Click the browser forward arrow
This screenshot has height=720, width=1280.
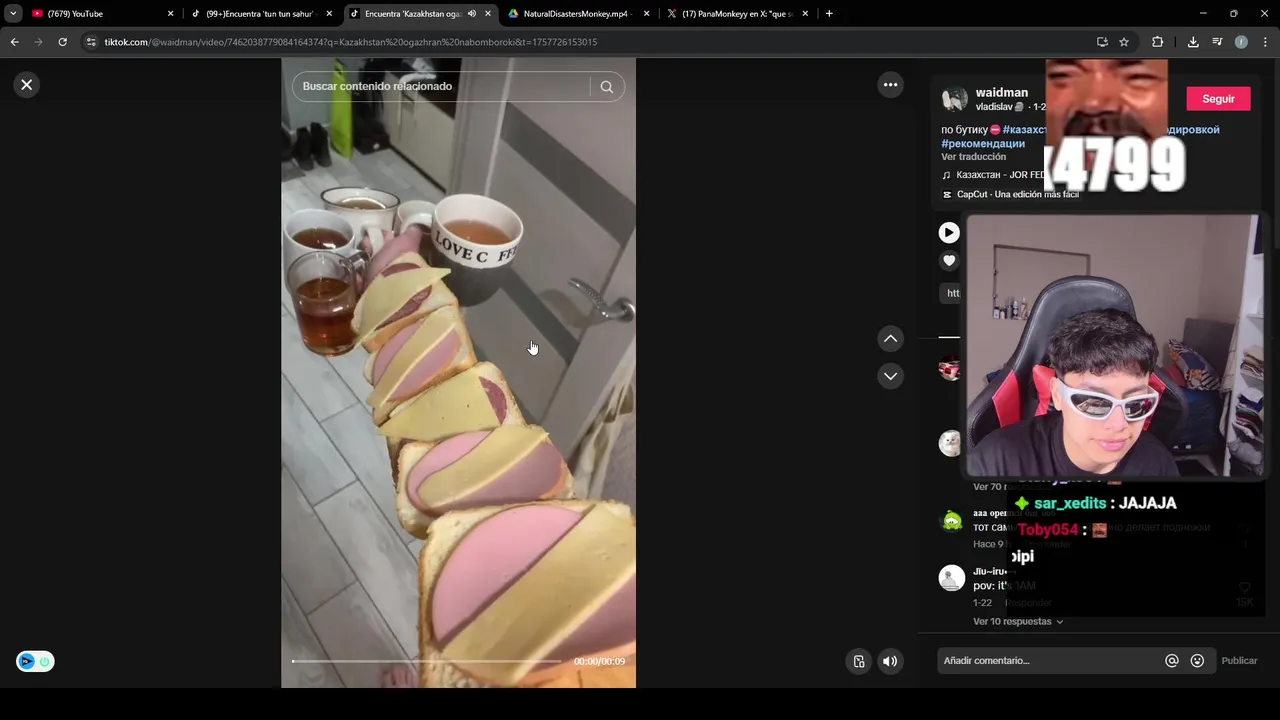pos(38,42)
